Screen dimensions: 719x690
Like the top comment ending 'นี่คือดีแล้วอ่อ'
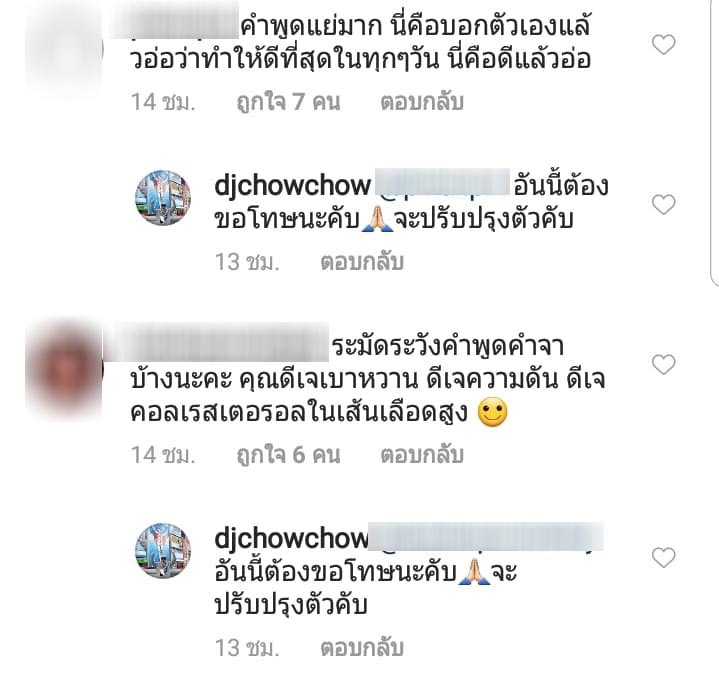click(664, 45)
